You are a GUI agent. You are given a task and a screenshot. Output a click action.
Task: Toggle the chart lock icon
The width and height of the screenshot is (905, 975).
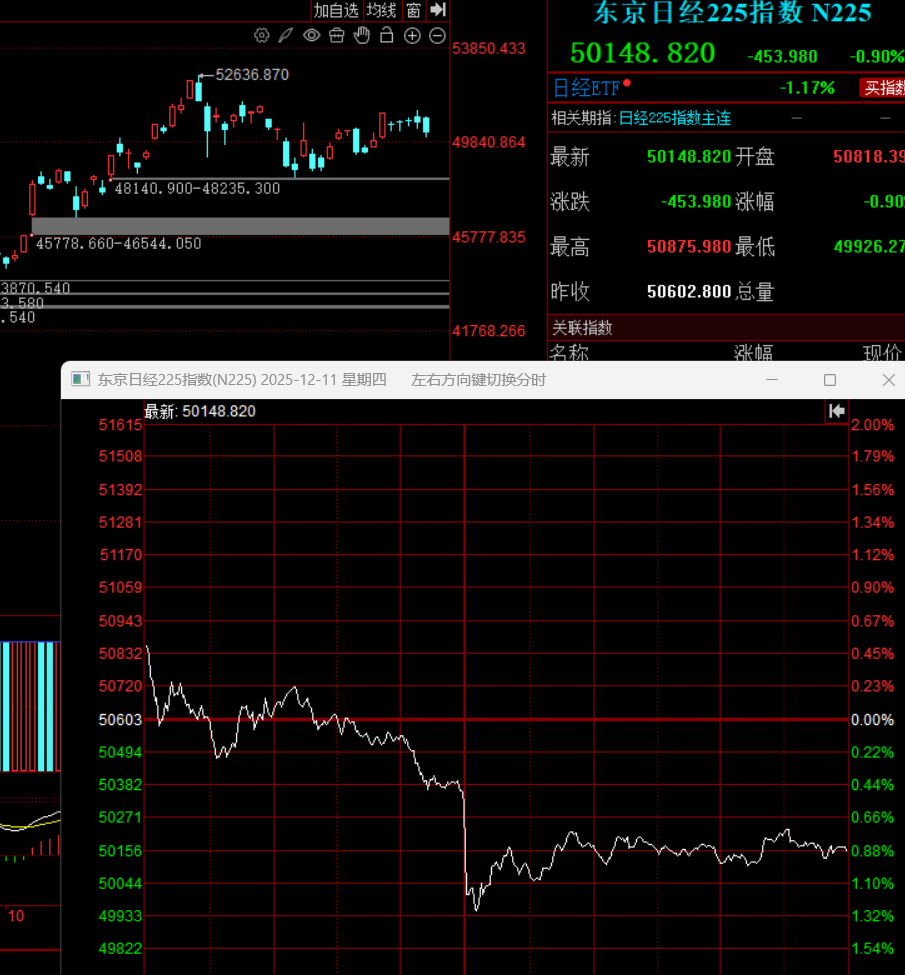click(386, 36)
